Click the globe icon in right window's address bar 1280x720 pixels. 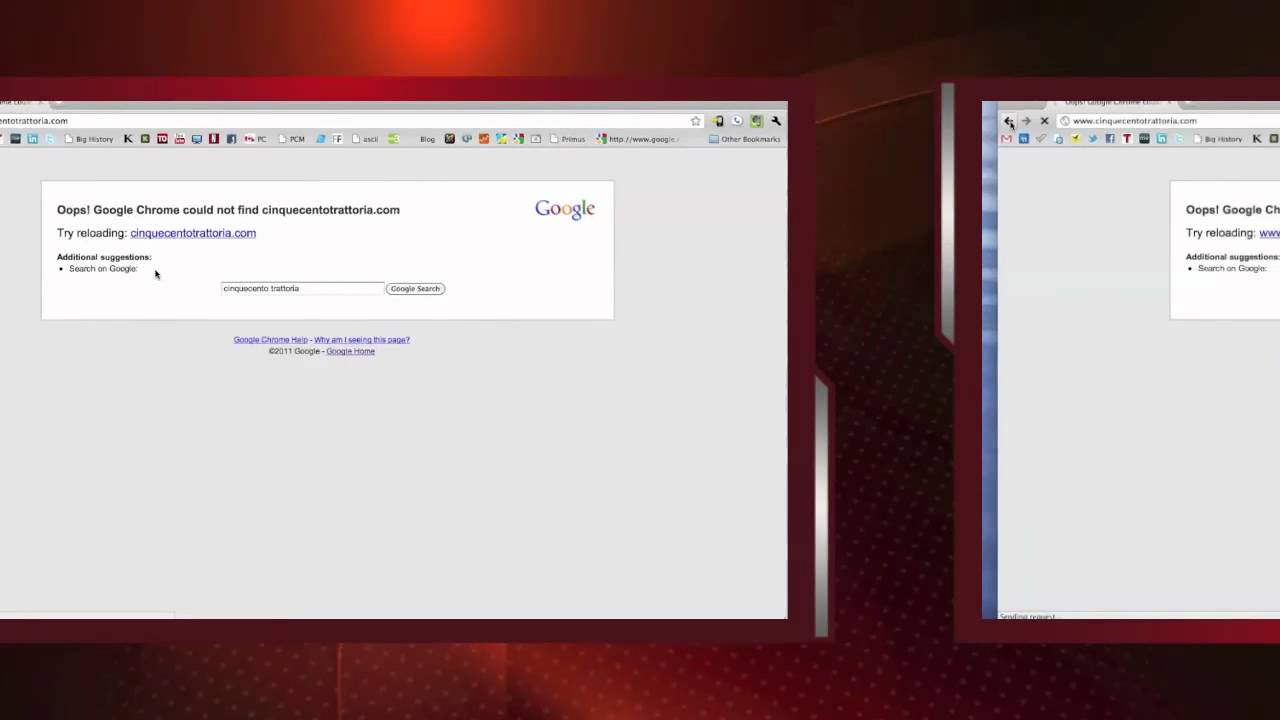coord(1065,121)
